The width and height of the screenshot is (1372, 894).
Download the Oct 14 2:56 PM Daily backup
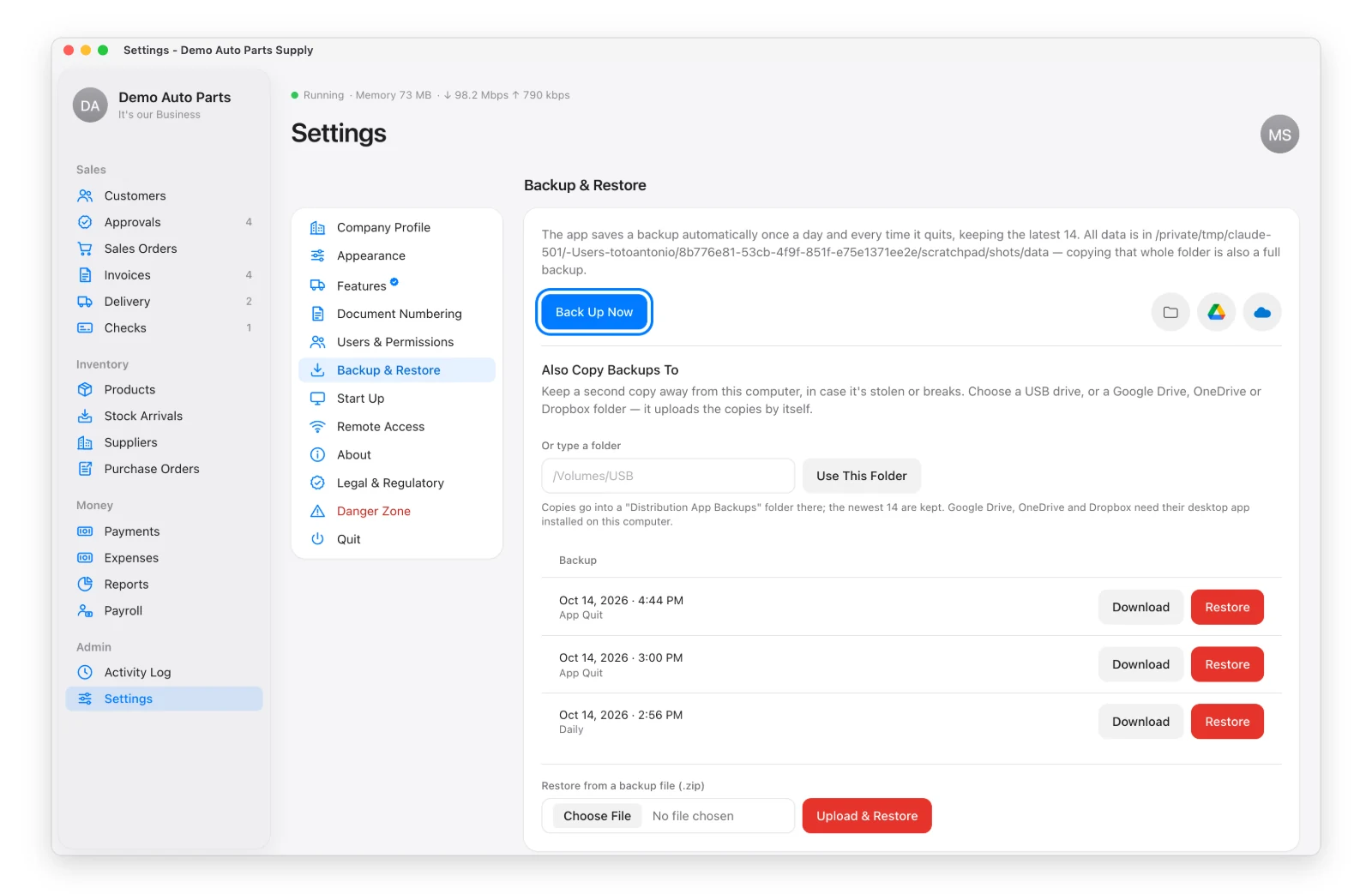(1140, 722)
